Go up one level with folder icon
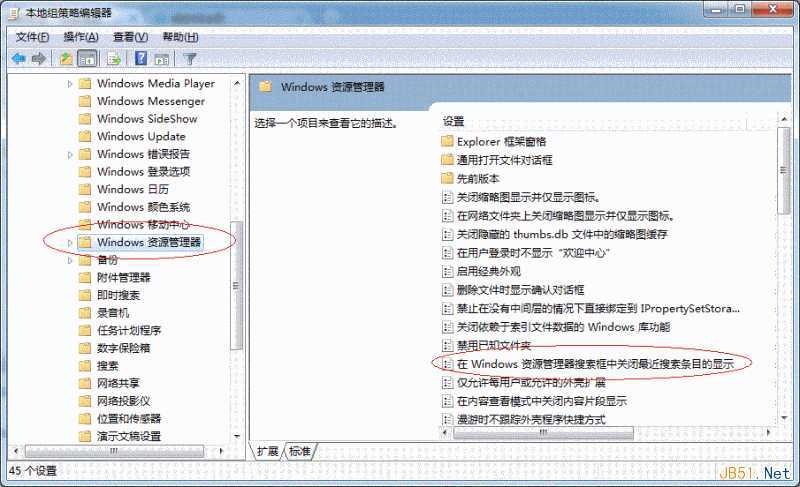This screenshot has height=487, width=800. pyautogui.click(x=66, y=59)
